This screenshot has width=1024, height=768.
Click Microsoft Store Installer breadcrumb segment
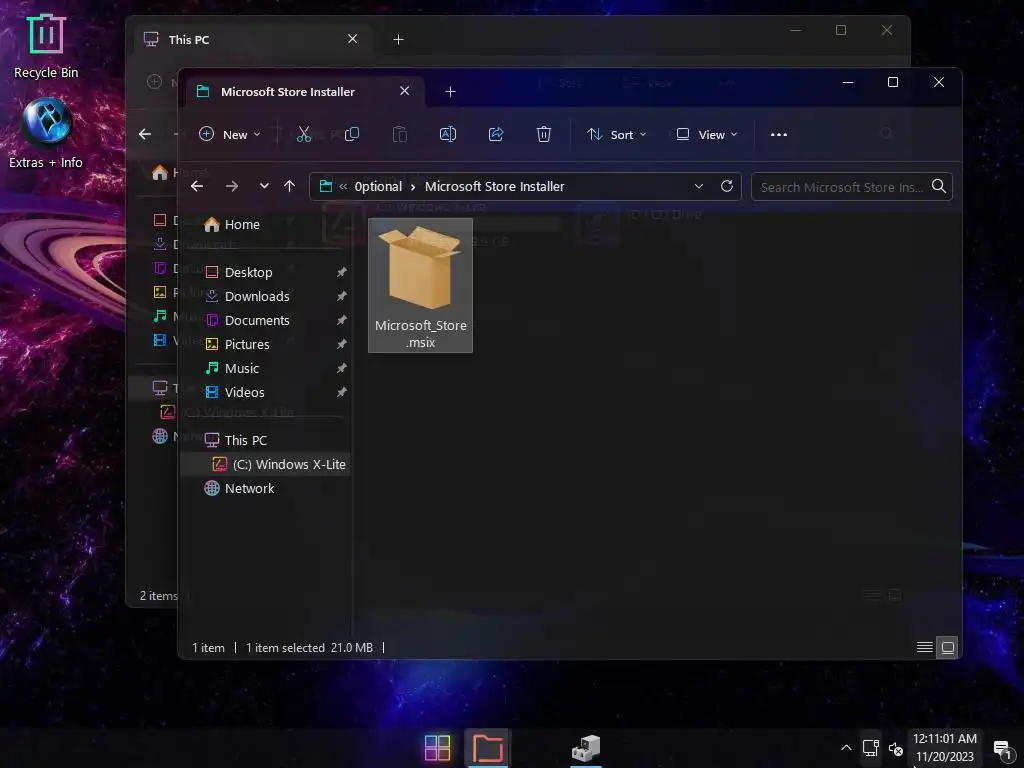(x=494, y=187)
